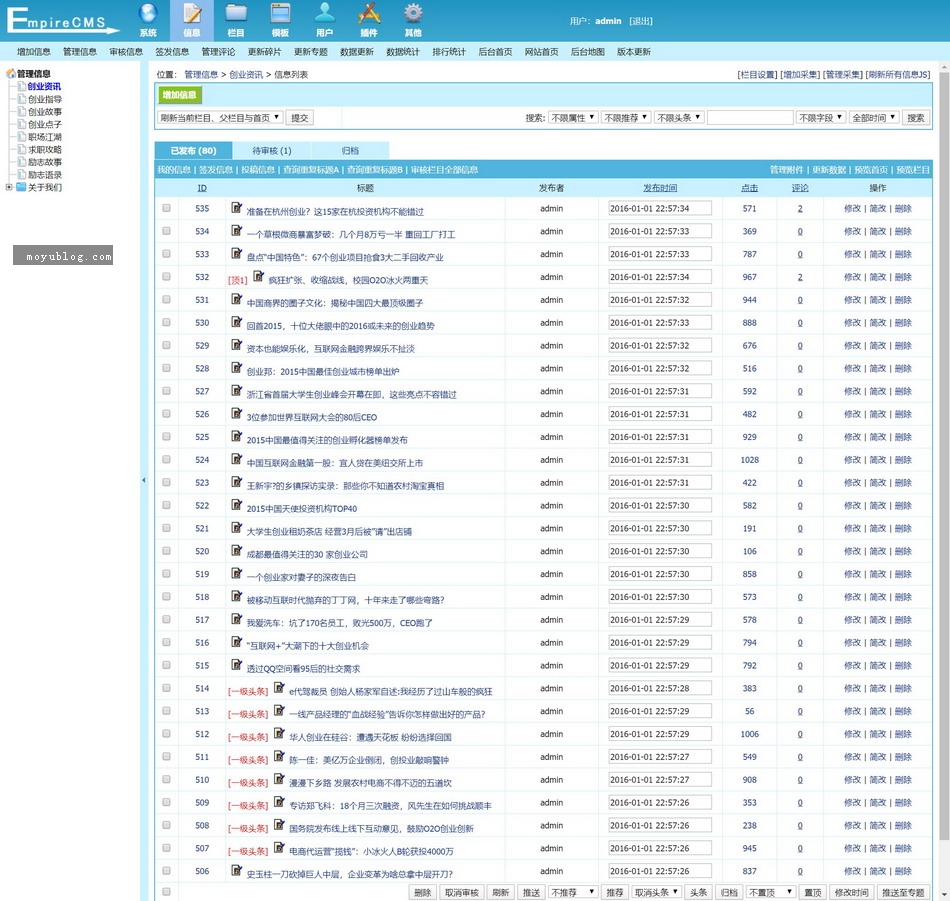Click the edit icon beside article 534
This screenshot has width=950, height=901.
point(237,231)
